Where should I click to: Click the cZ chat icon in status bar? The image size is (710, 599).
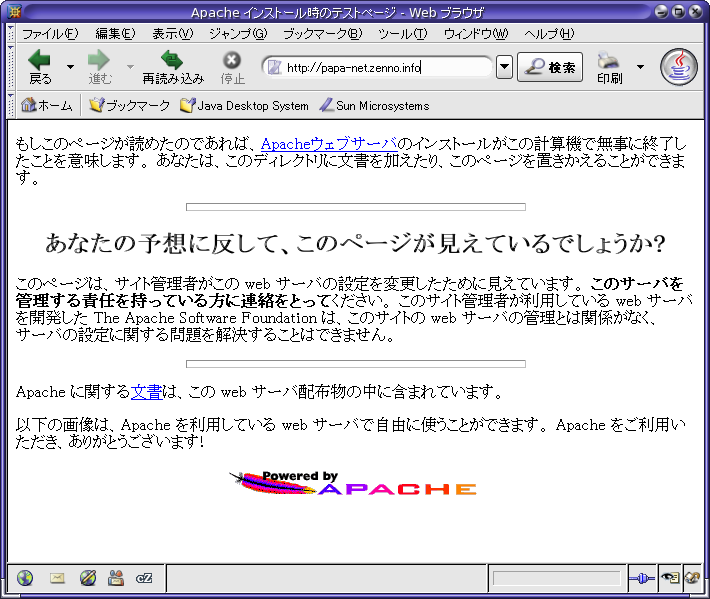pyautogui.click(x=144, y=578)
